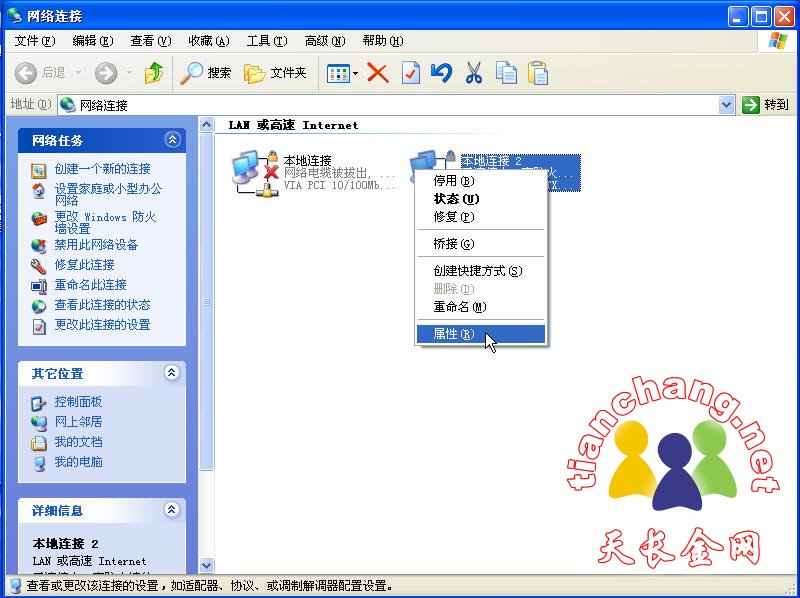Open the Forward button history dropdown arrow
Viewport: 800px width, 598px height.
129,73
